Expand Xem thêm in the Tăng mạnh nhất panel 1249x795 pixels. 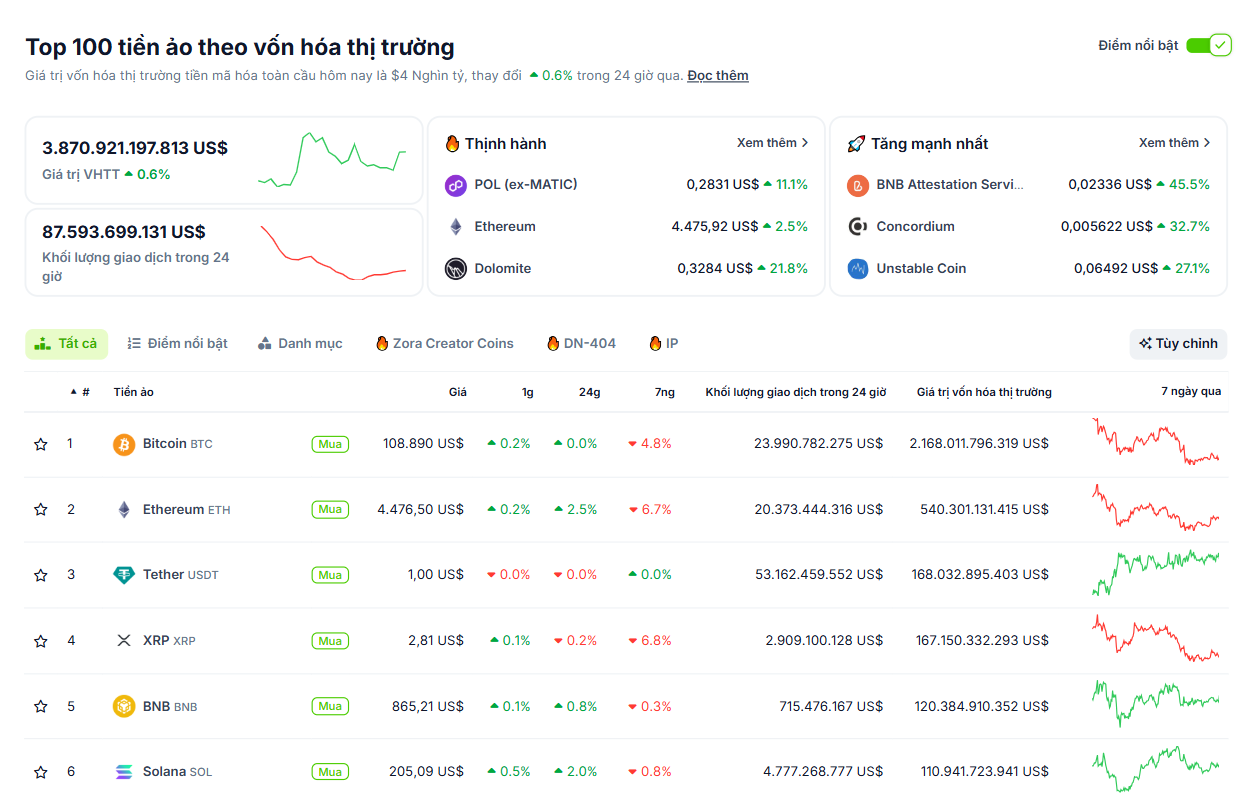pyautogui.click(x=1175, y=142)
